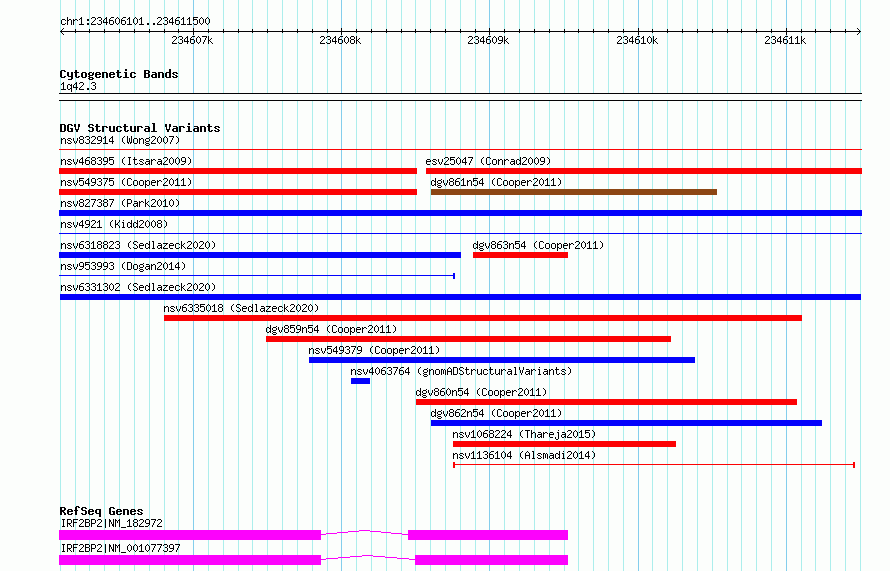Click the nsv549379 (Cooper2011) label
The image size is (890, 571).
(374, 350)
